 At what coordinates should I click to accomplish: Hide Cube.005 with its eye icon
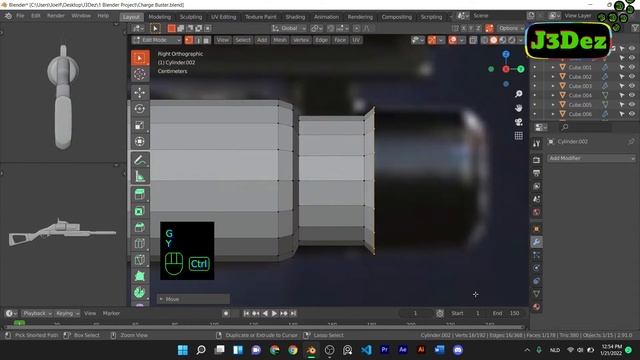[x=632, y=105]
